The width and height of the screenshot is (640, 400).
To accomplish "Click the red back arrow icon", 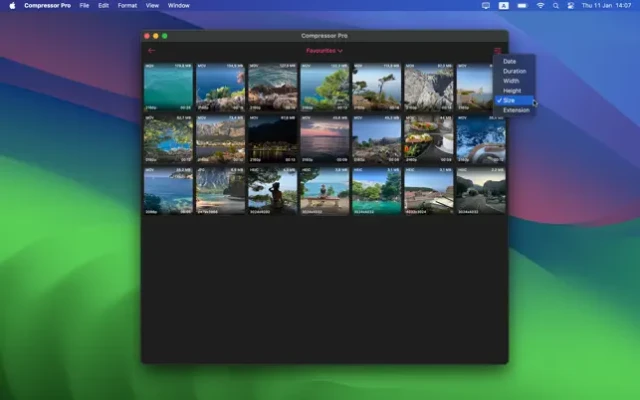I will pyautogui.click(x=152, y=50).
